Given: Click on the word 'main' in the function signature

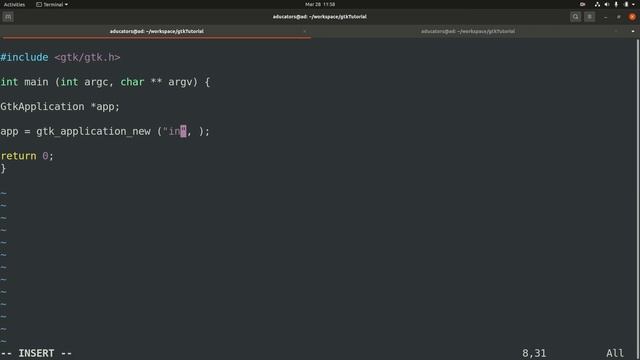Looking at the screenshot, I should pyautogui.click(x=36, y=82).
